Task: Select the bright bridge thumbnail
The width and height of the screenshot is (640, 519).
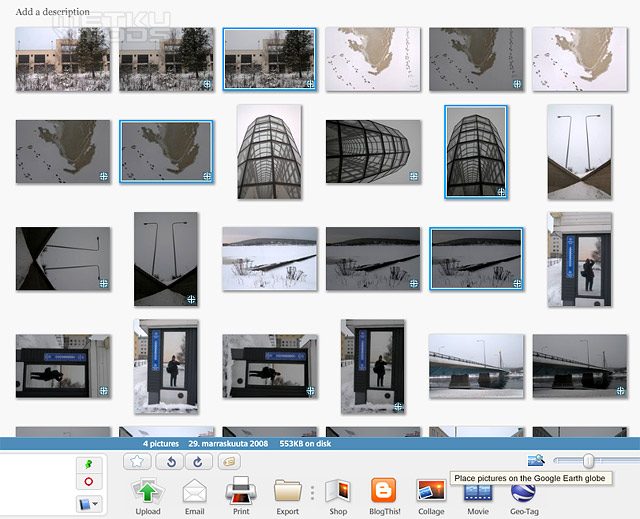Action: [x=476, y=366]
